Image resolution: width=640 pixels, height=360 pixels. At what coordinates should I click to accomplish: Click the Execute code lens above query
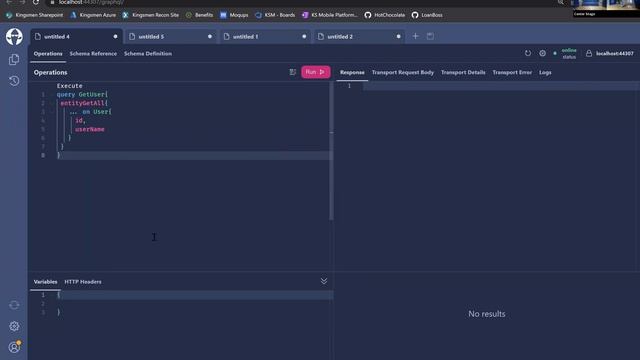[69, 86]
